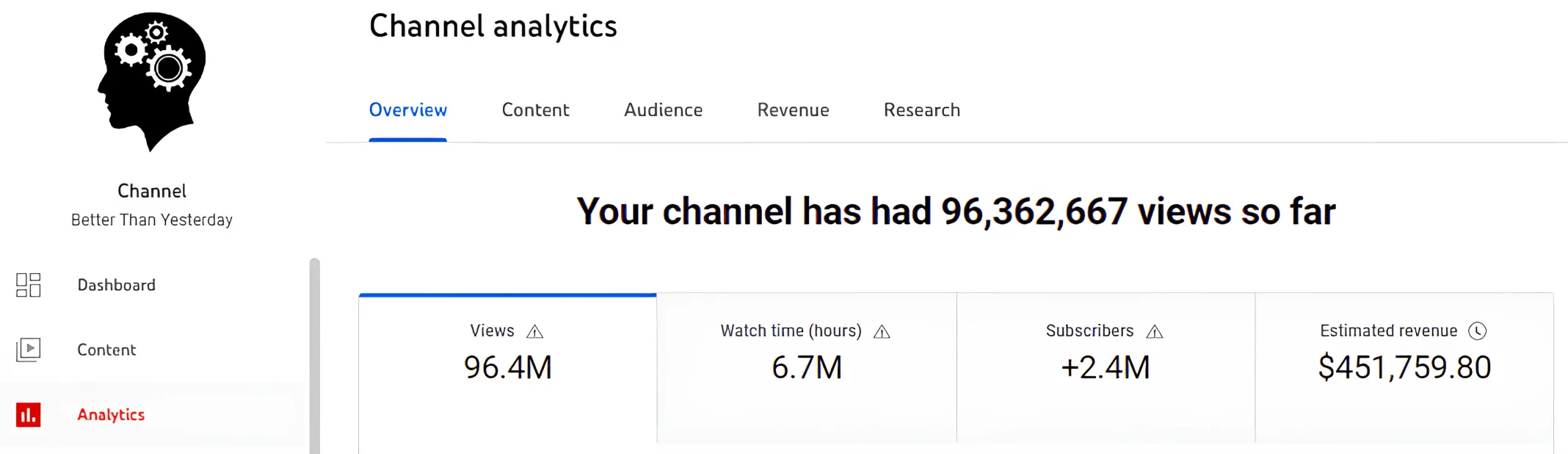
Task: Show the Subscribers +2.4M metric card
Action: point(1106,368)
